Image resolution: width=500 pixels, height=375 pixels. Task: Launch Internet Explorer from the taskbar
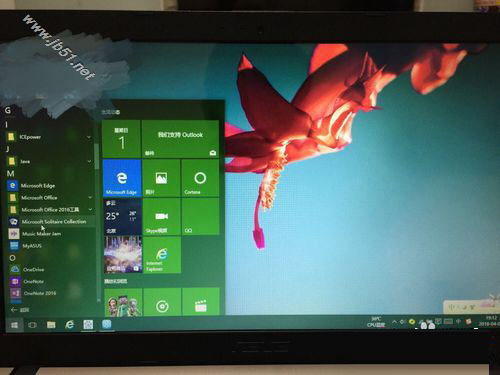pos(69,324)
